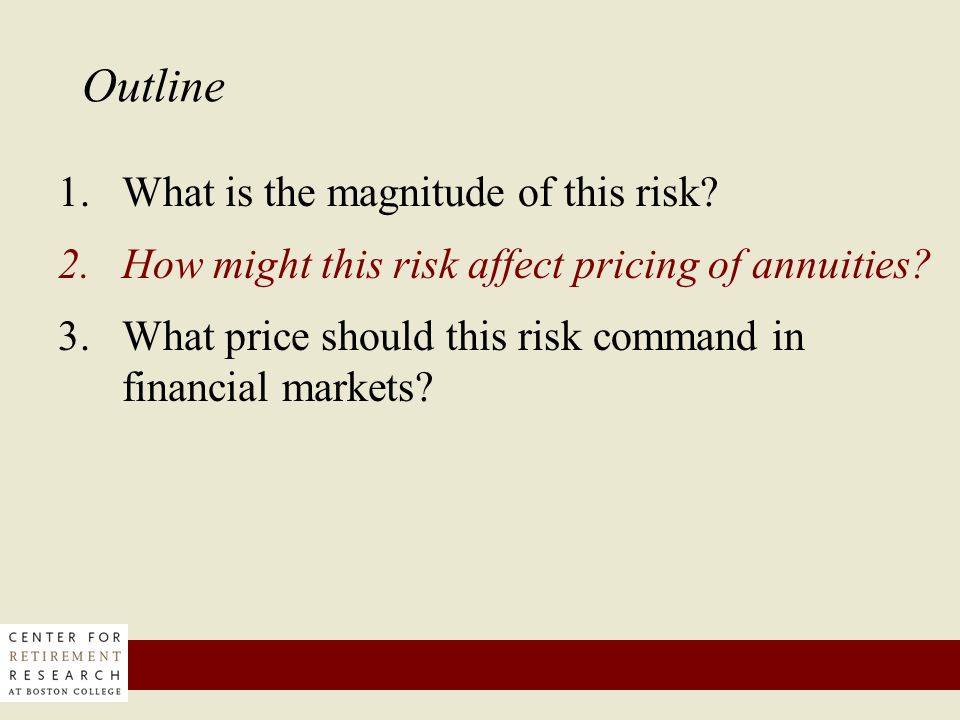Click the word 'annuities?' in red text
960x720 pixels.
click(x=841, y=265)
